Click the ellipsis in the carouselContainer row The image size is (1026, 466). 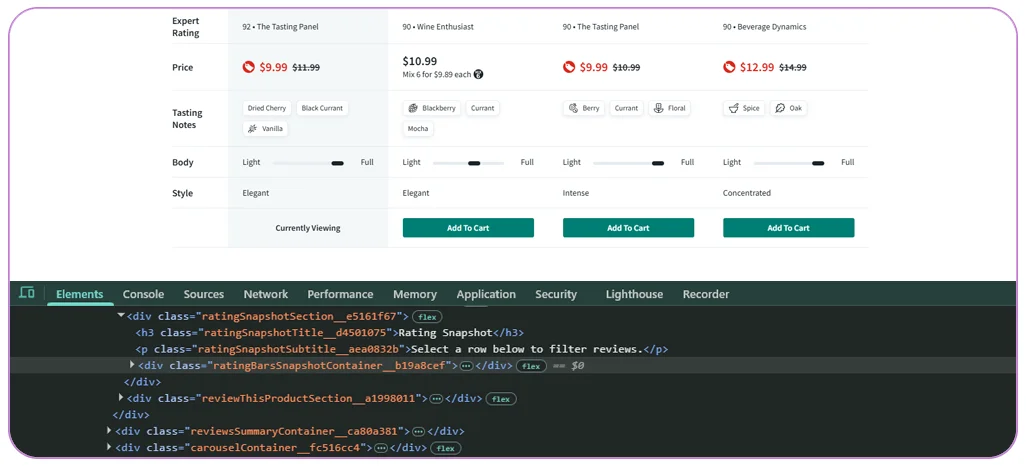(380, 448)
